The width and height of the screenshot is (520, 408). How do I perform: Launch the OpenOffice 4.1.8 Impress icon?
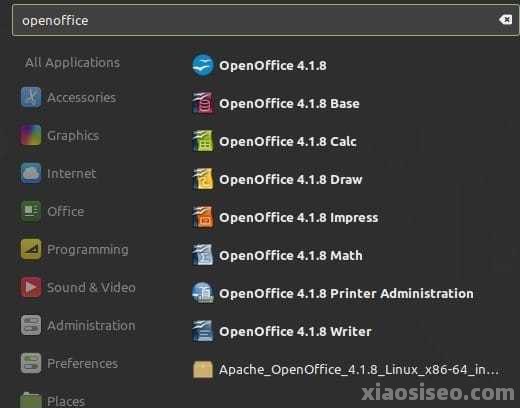(x=203, y=217)
